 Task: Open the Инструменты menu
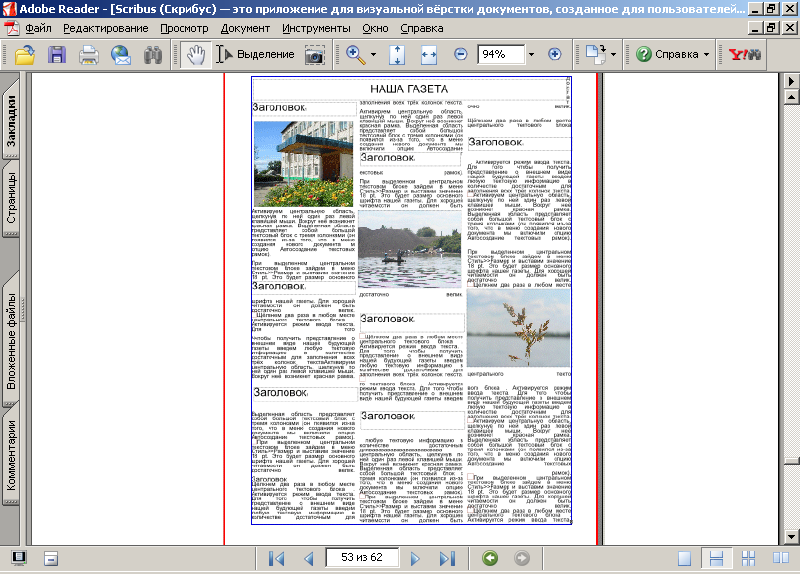click(316, 29)
